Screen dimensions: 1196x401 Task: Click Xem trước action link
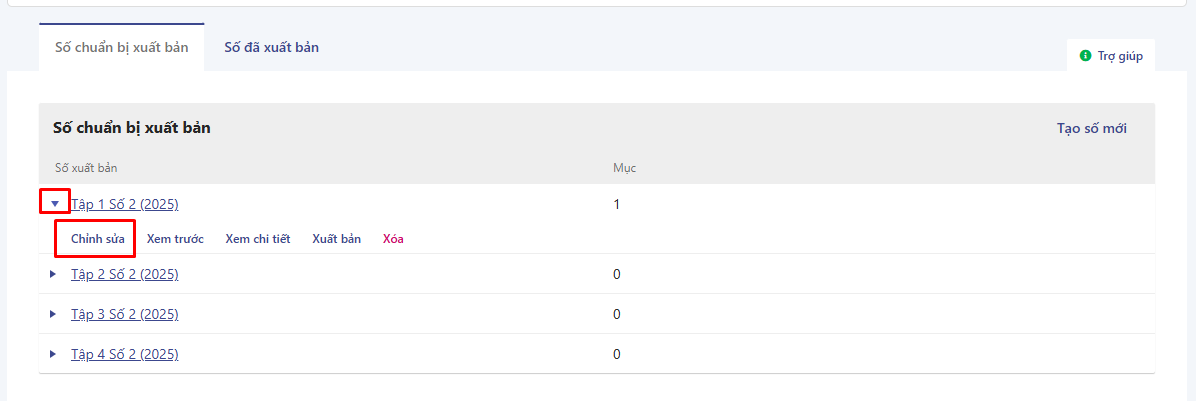(175, 239)
